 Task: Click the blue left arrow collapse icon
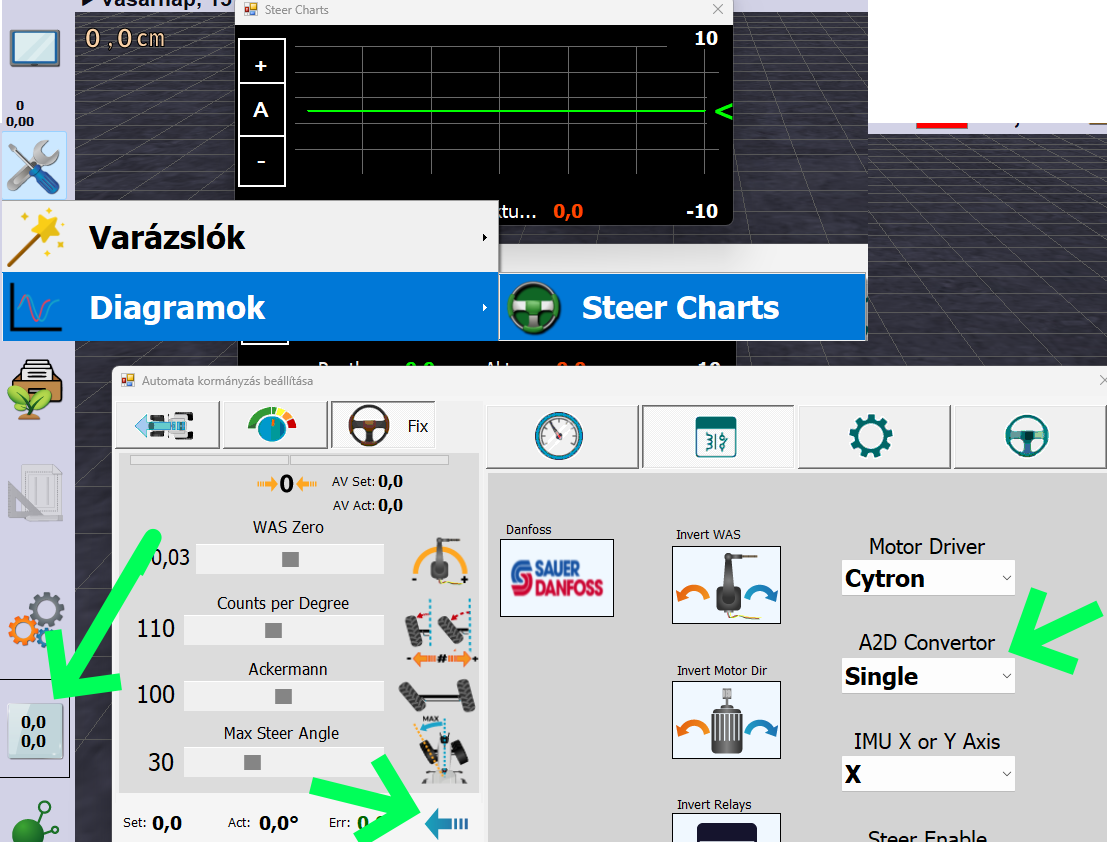446,823
